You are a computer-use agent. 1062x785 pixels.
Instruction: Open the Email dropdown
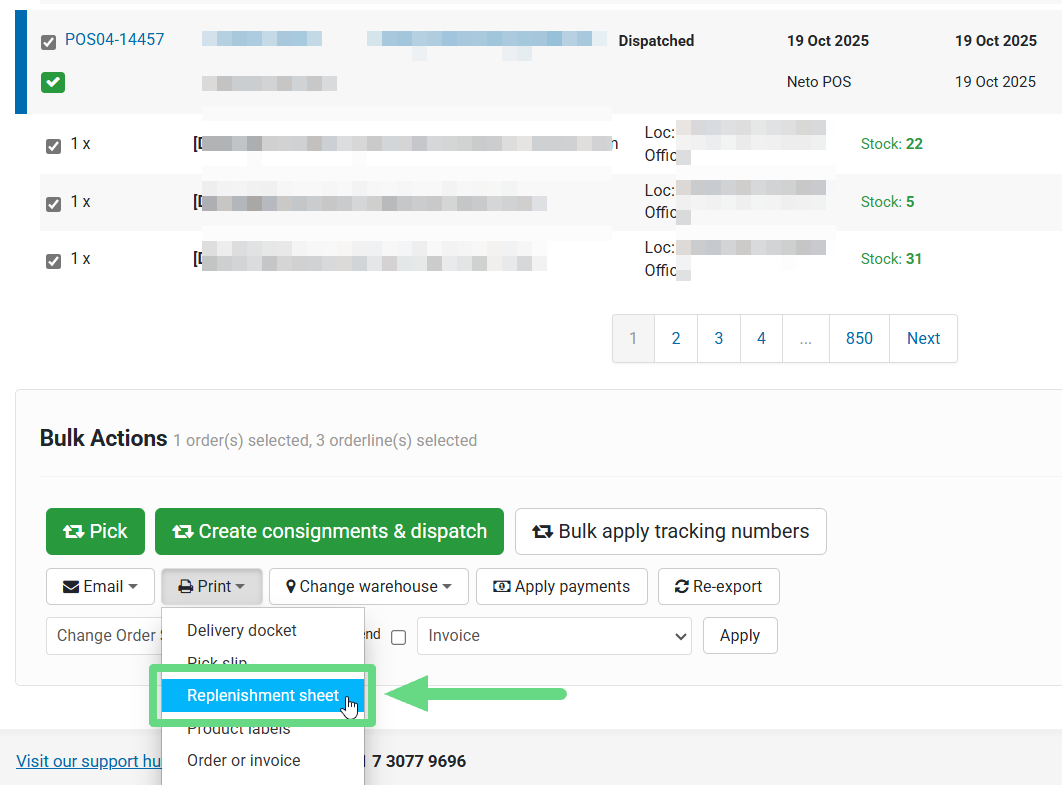[100, 587]
